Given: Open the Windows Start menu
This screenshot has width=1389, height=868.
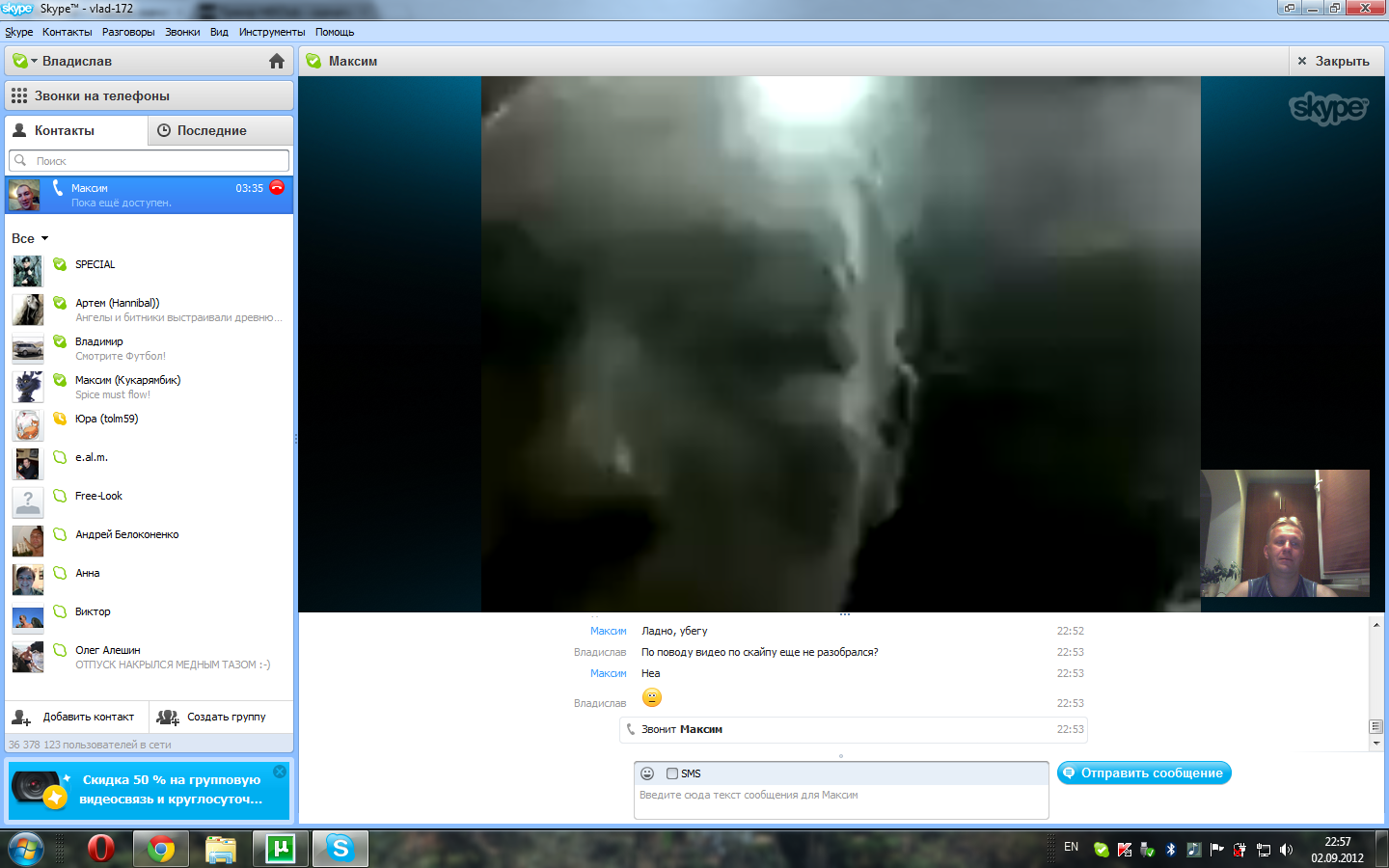Looking at the screenshot, I should 26,849.
